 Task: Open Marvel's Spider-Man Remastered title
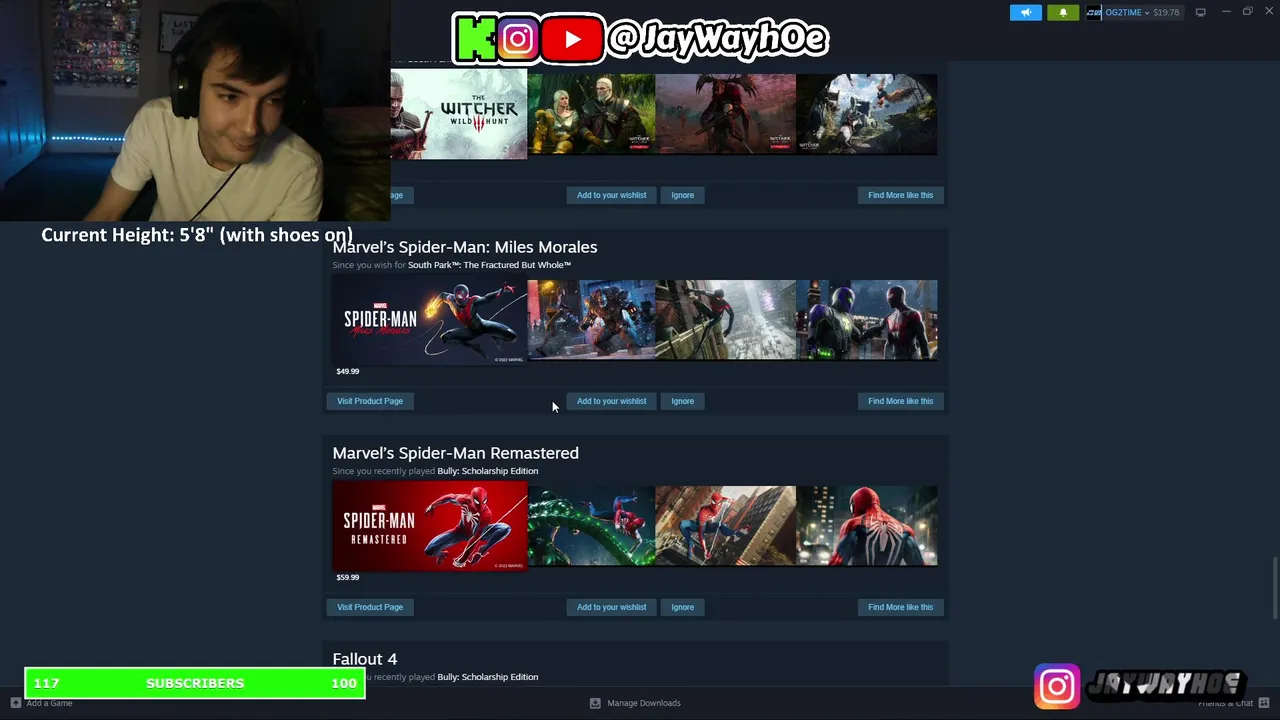(455, 453)
